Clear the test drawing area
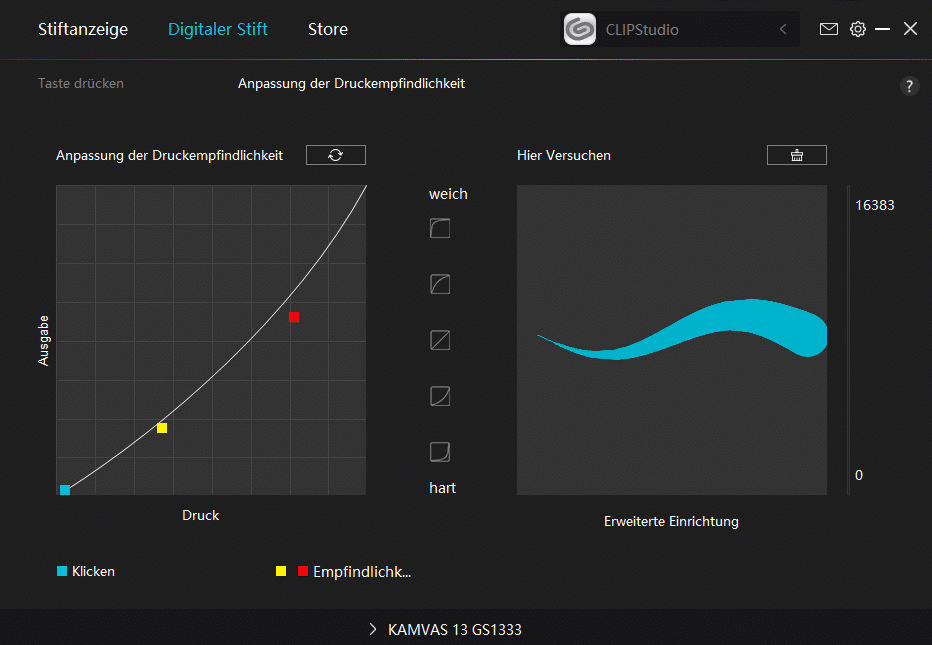 [x=796, y=155]
